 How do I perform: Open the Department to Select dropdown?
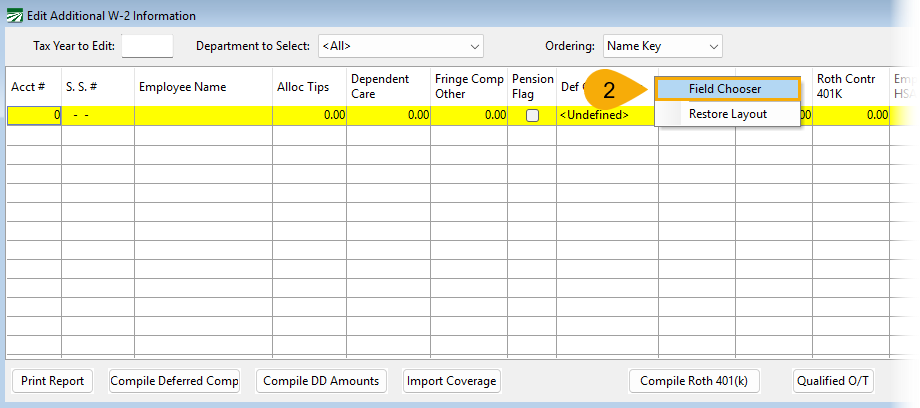click(x=400, y=46)
